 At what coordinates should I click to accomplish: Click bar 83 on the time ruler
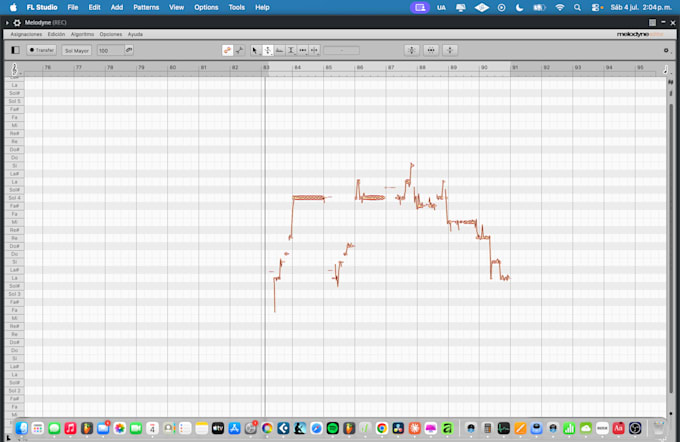click(x=266, y=68)
